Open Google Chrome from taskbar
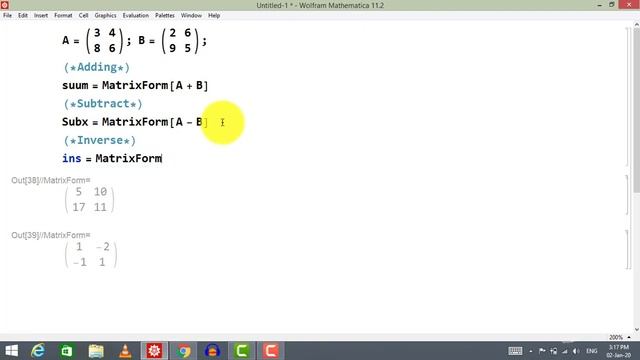 click(184, 351)
